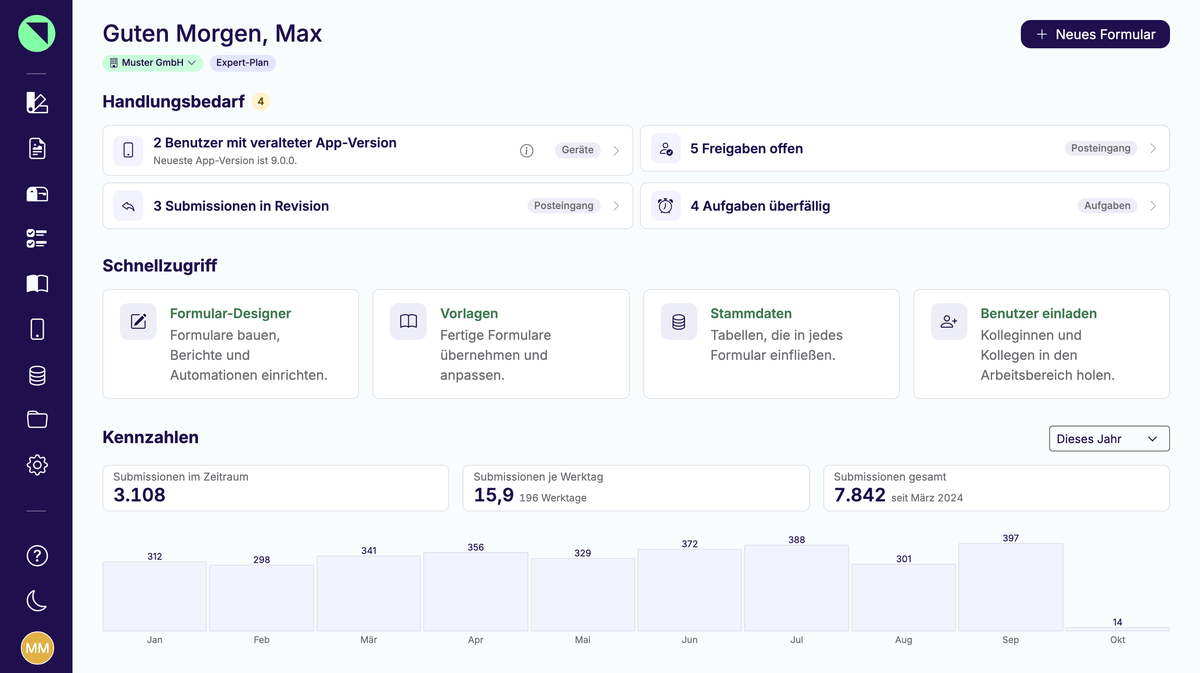1200x673 pixels.
Task: Click the Sep bar labeled 397
Action: pos(1010,587)
